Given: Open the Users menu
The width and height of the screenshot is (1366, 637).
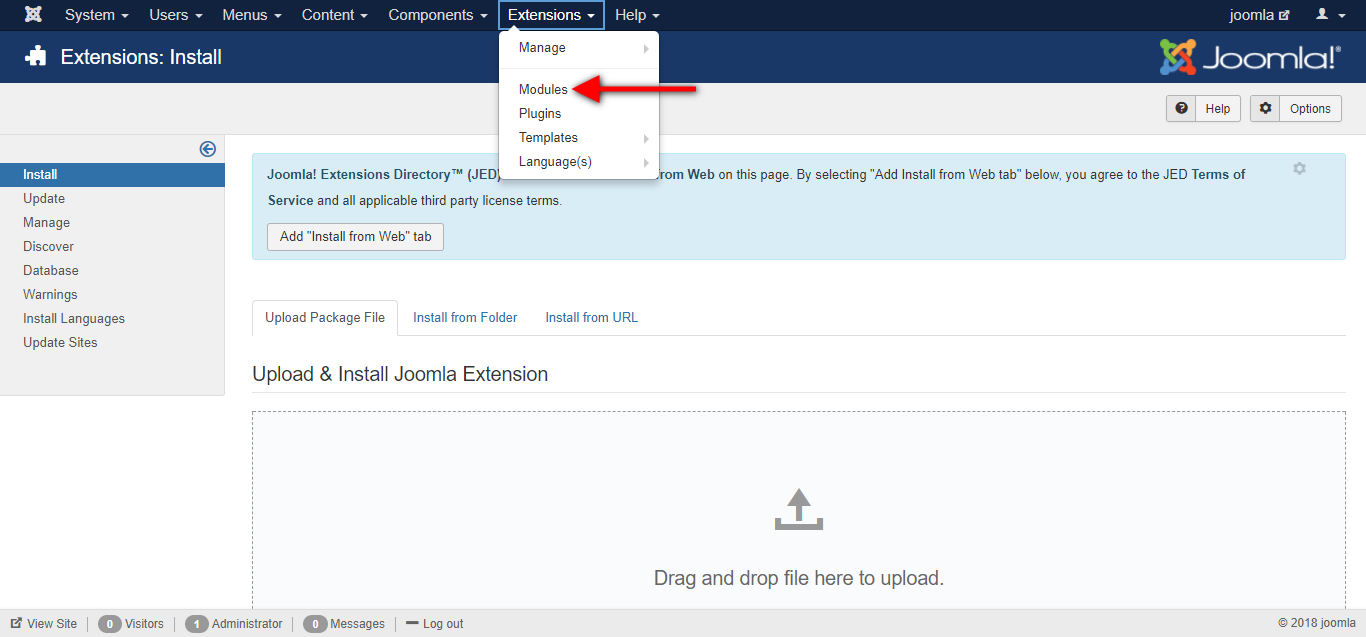Looking at the screenshot, I should click(x=176, y=15).
